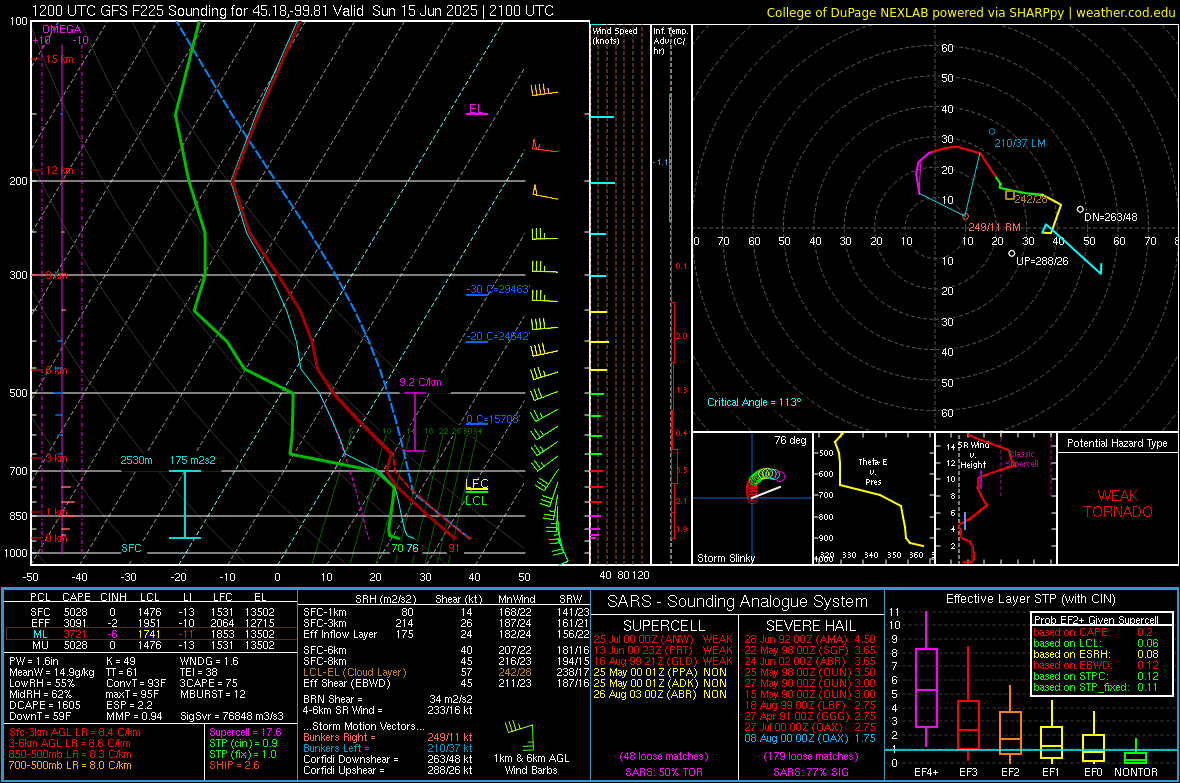Viewport: 1180px width, 783px height.
Task: Click the SR Wind v. Height label
Action: [973, 455]
